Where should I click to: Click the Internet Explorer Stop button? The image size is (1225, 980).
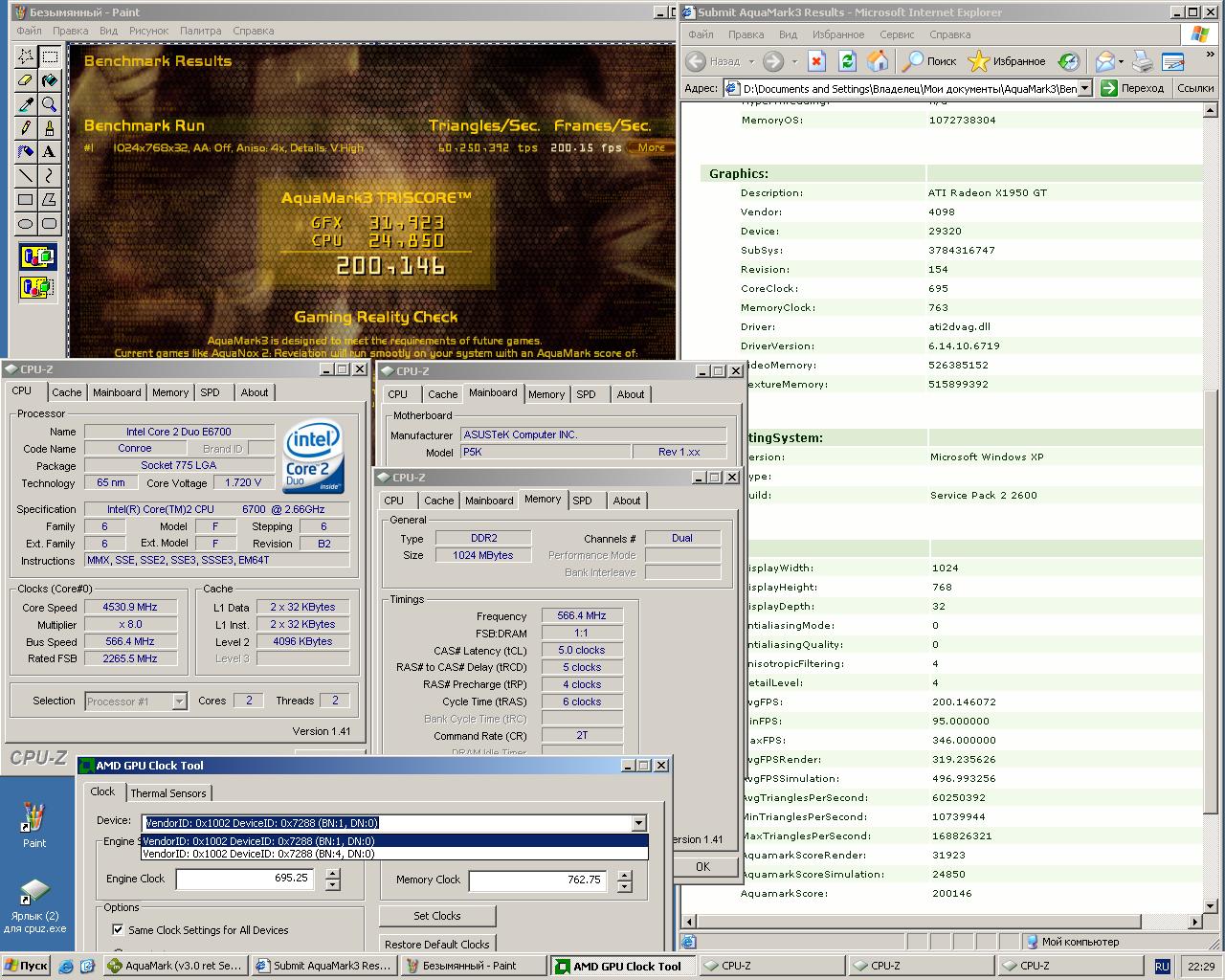[x=816, y=61]
